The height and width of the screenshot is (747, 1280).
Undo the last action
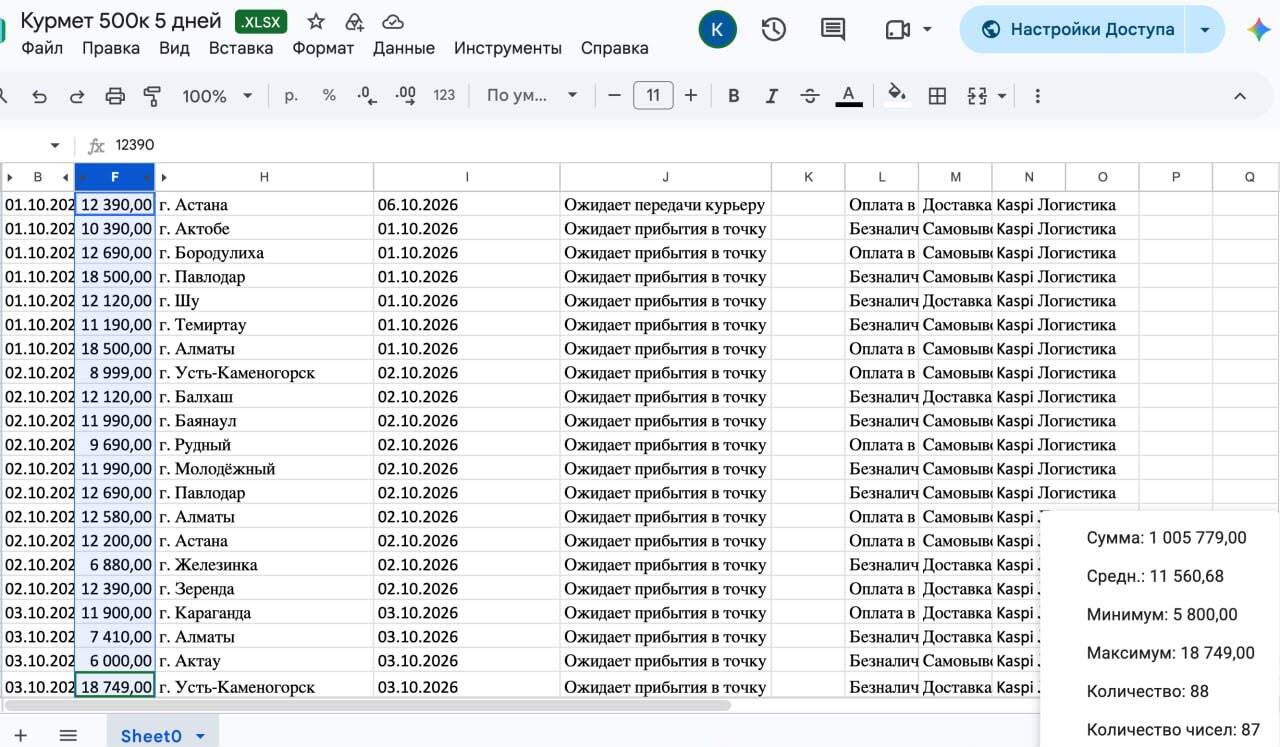(39, 96)
